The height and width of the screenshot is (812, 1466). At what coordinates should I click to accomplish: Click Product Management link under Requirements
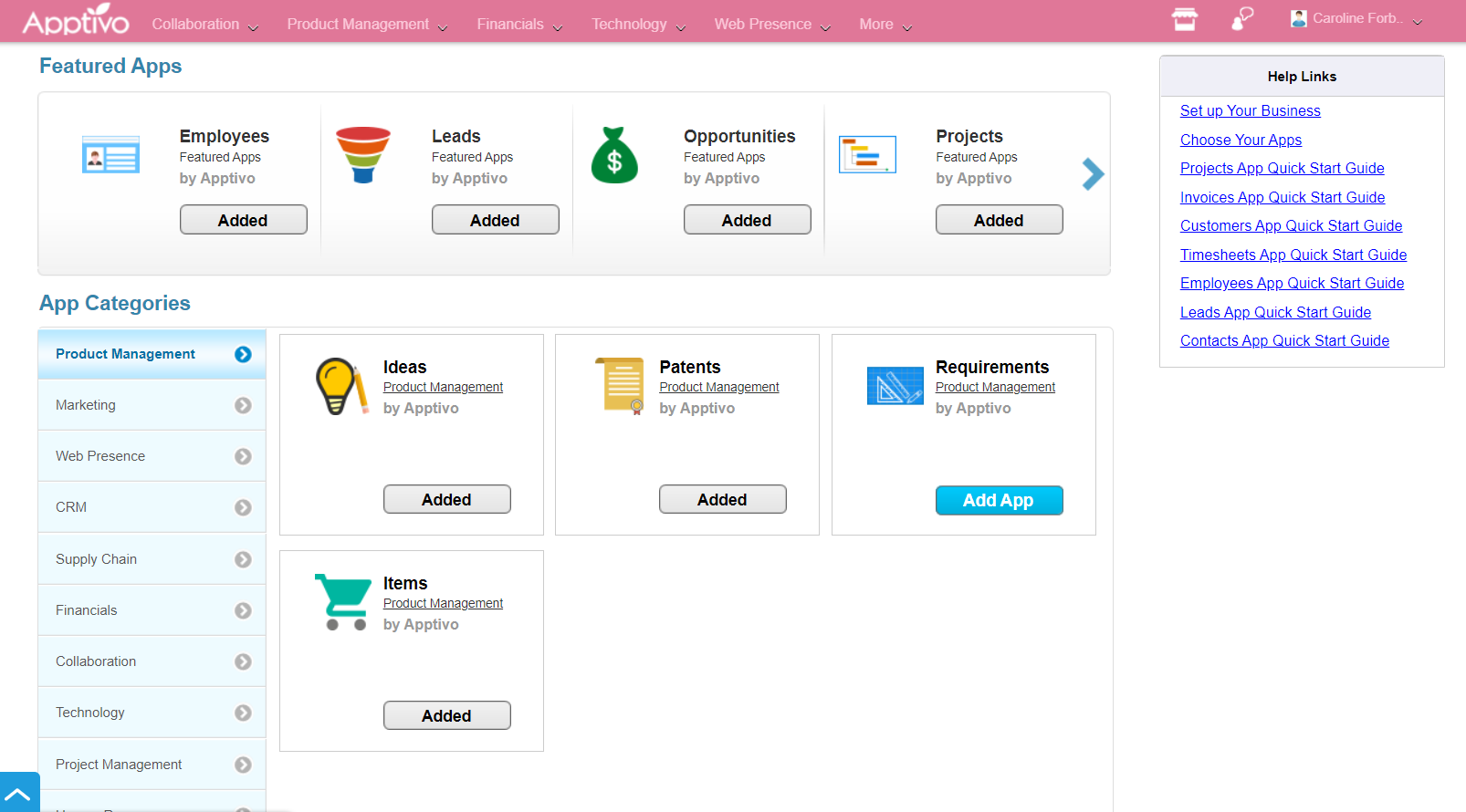[995, 387]
